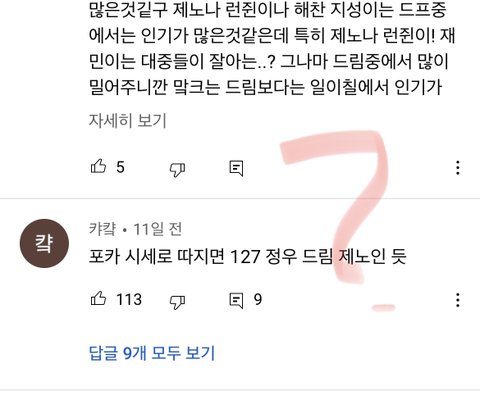Like the 카캭 comment with 113 likes
Image resolution: width=480 pixels, height=400 pixels.
click(98, 298)
